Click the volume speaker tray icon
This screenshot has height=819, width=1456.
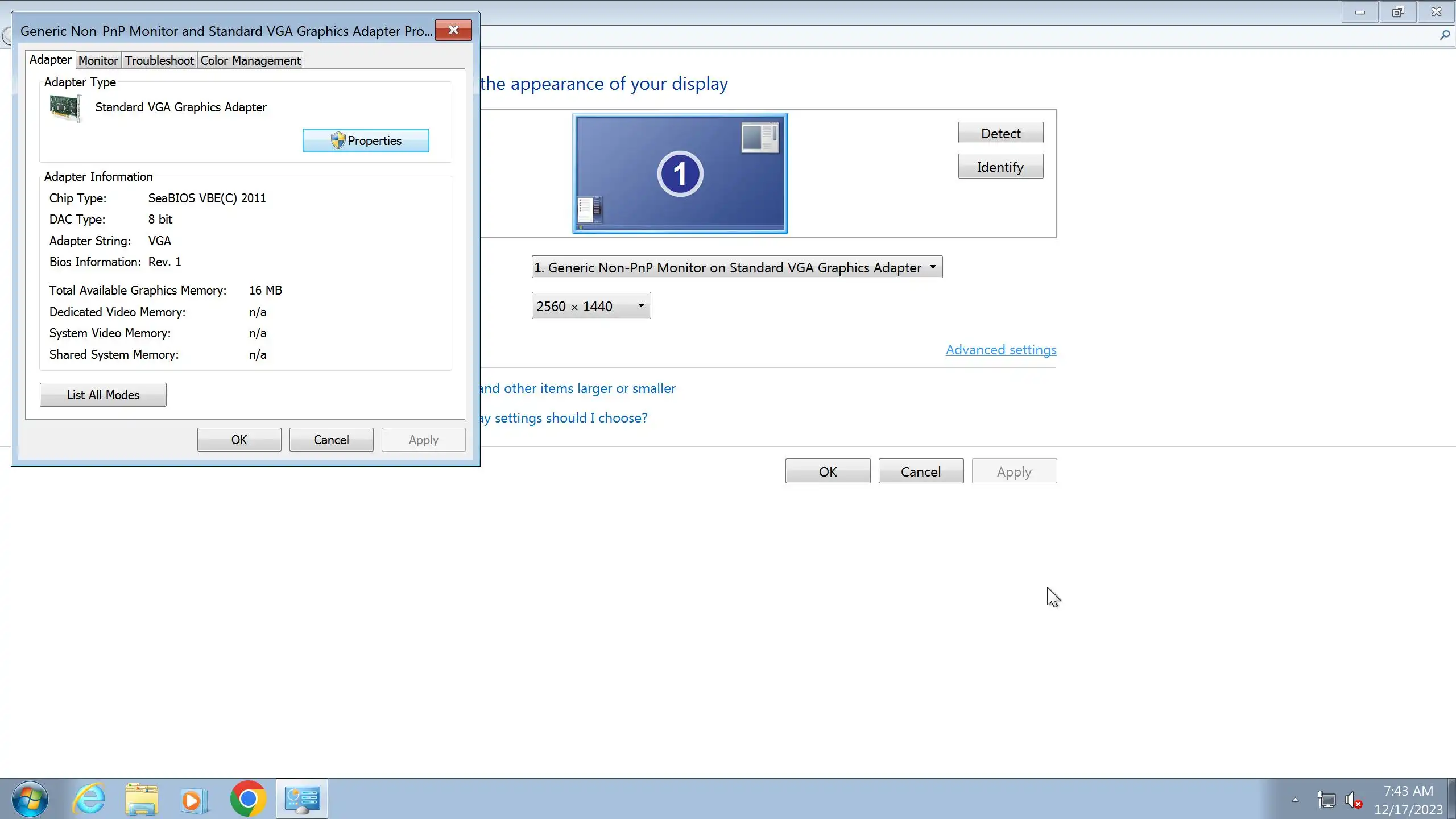[1353, 800]
